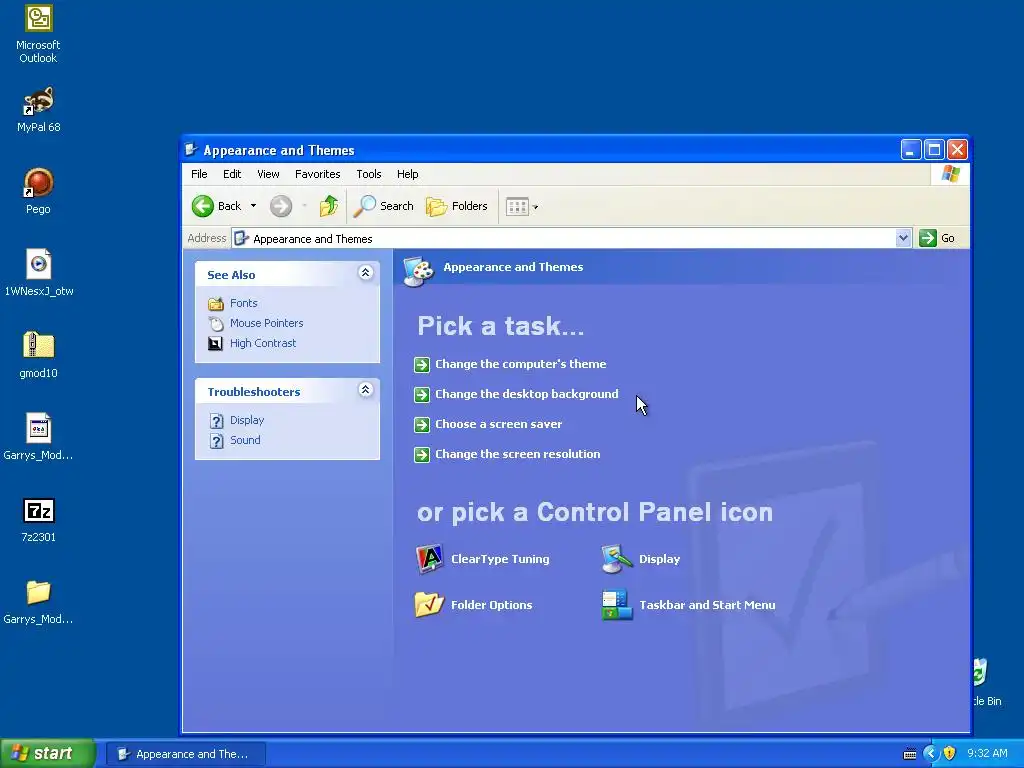Select Change the desktop background task
The height and width of the screenshot is (768, 1024).
pyautogui.click(x=526, y=394)
